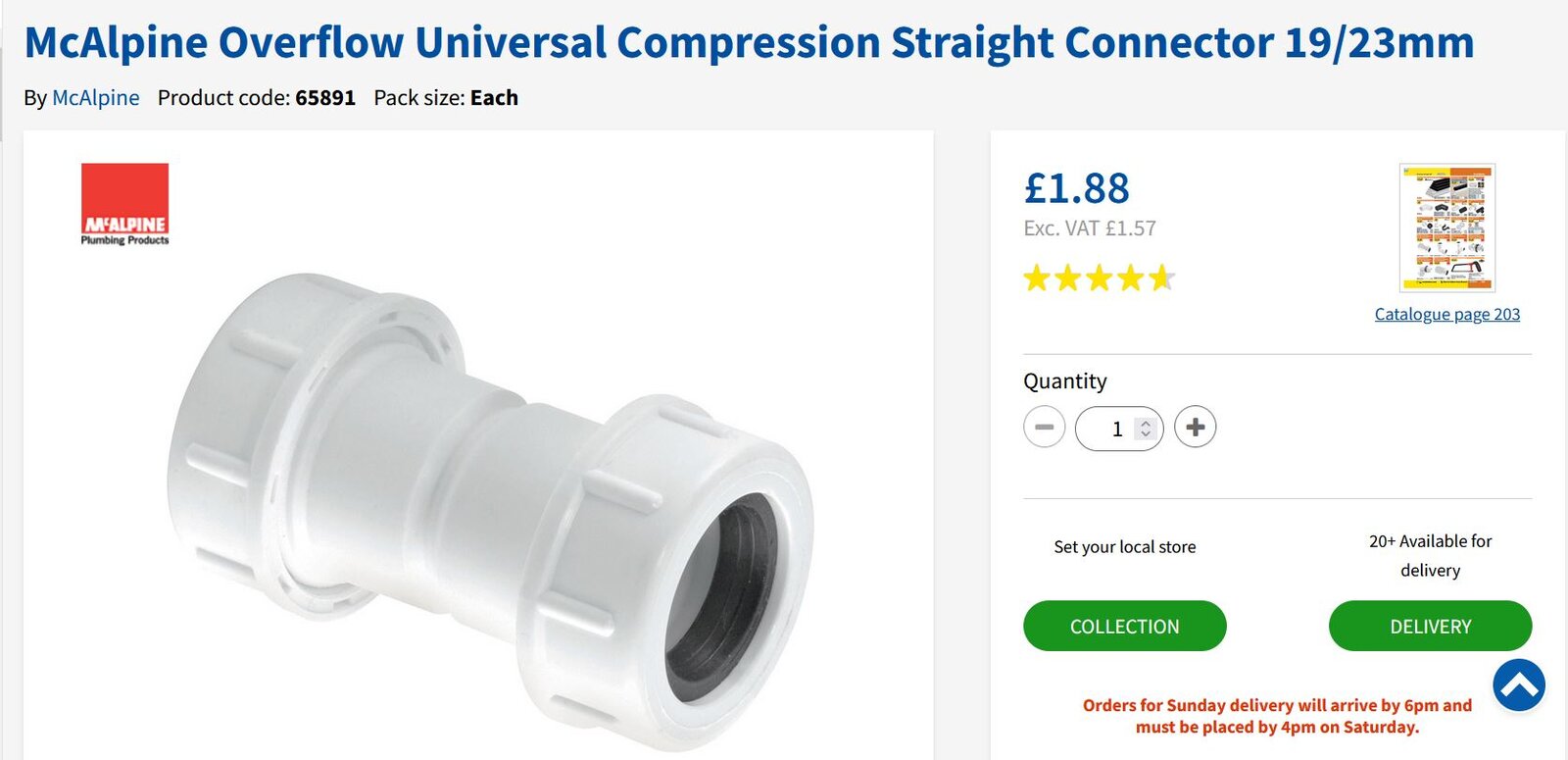Click the product code 65891 text
The image size is (1568, 760).
tap(325, 97)
